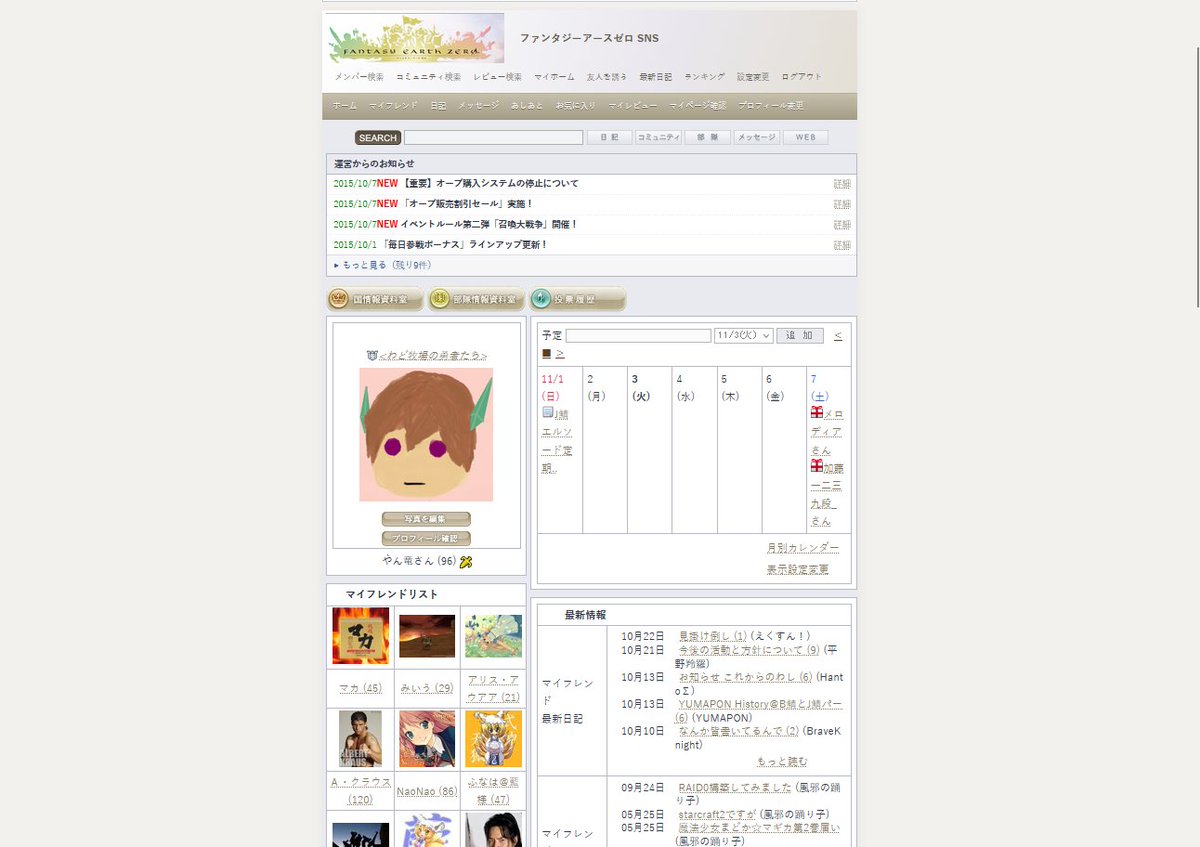The height and width of the screenshot is (847, 1200).
Task: Open 表示設定変更 link
Action: point(798,570)
